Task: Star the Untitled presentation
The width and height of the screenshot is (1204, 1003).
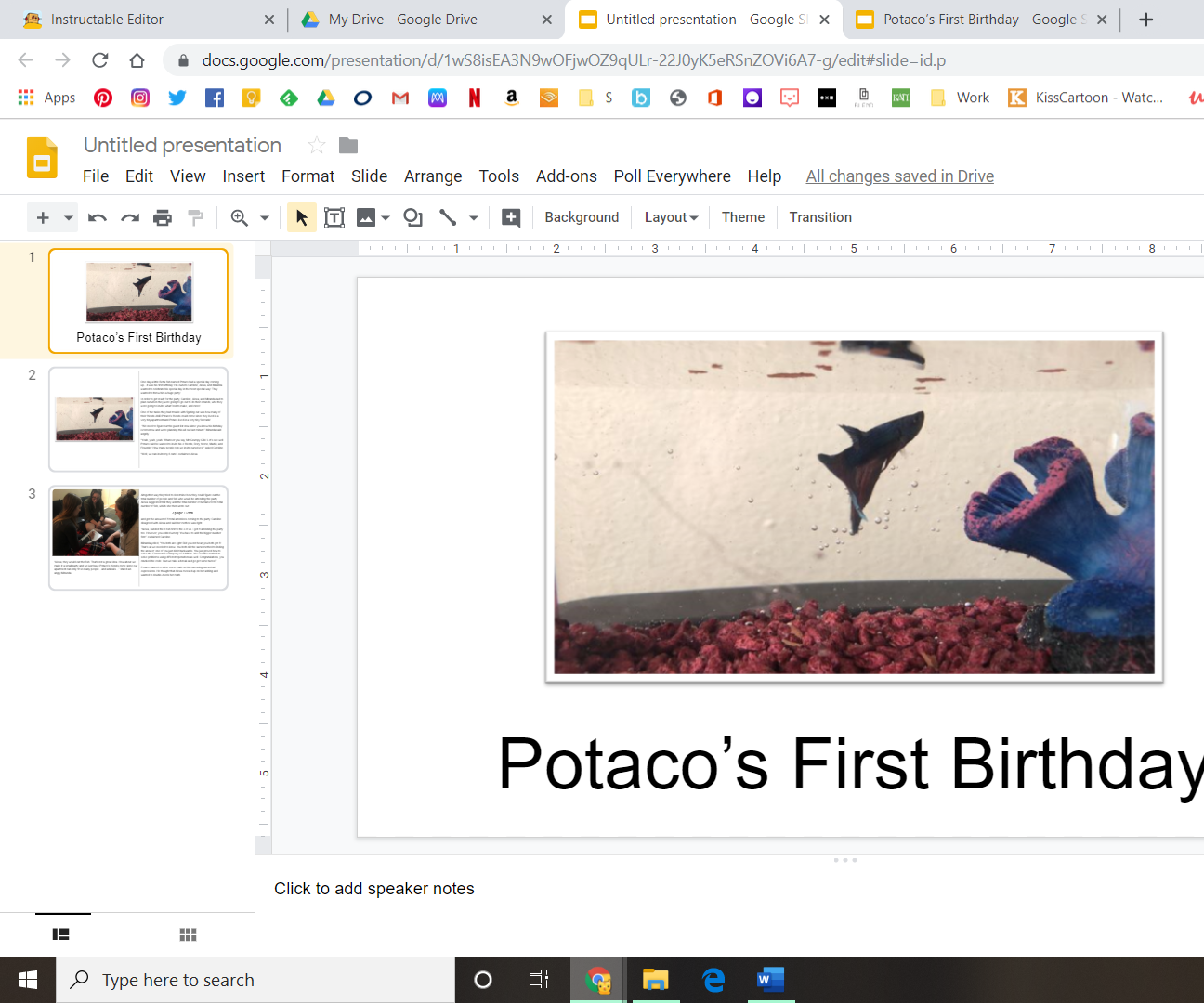Action: pos(316,145)
